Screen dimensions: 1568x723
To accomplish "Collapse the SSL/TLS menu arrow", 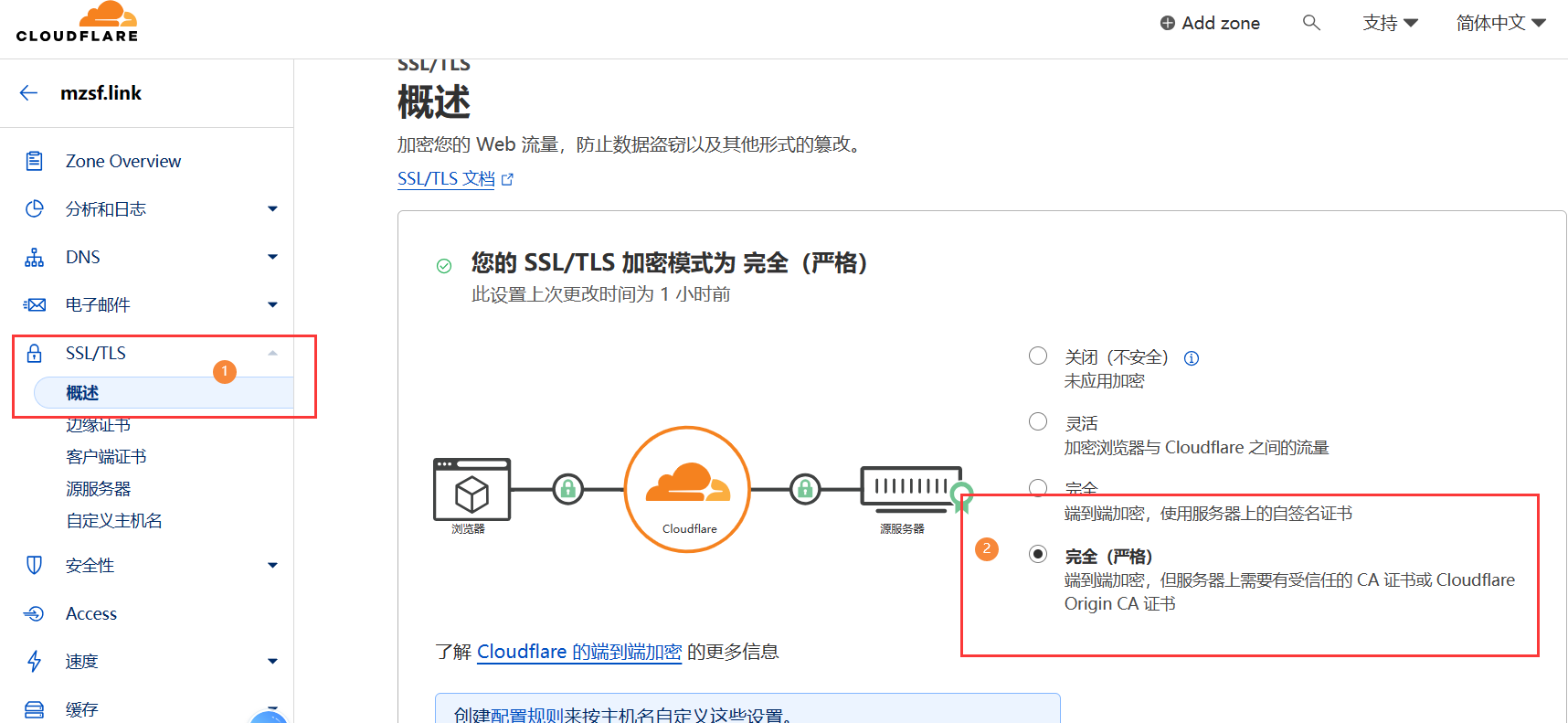I will coord(272,353).
